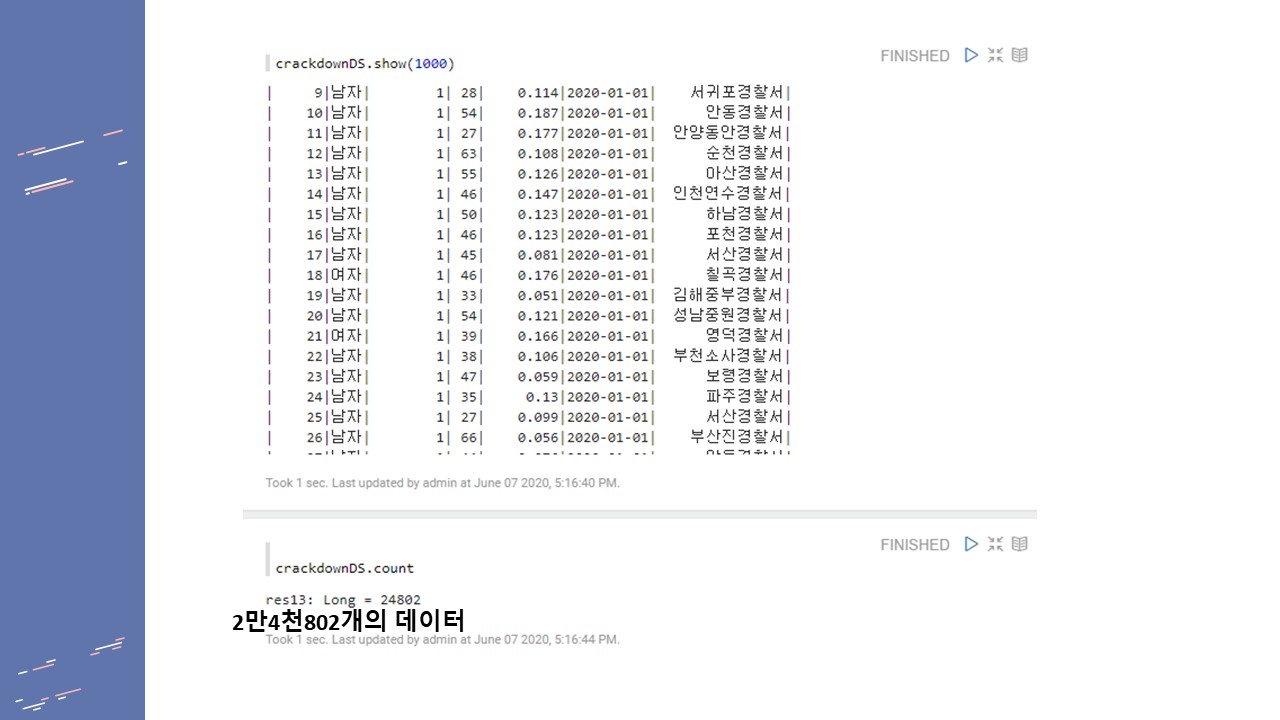Select the cell 칠곡경찰서
Image resolution: width=1280 pixels, height=720 pixels.
click(745, 275)
